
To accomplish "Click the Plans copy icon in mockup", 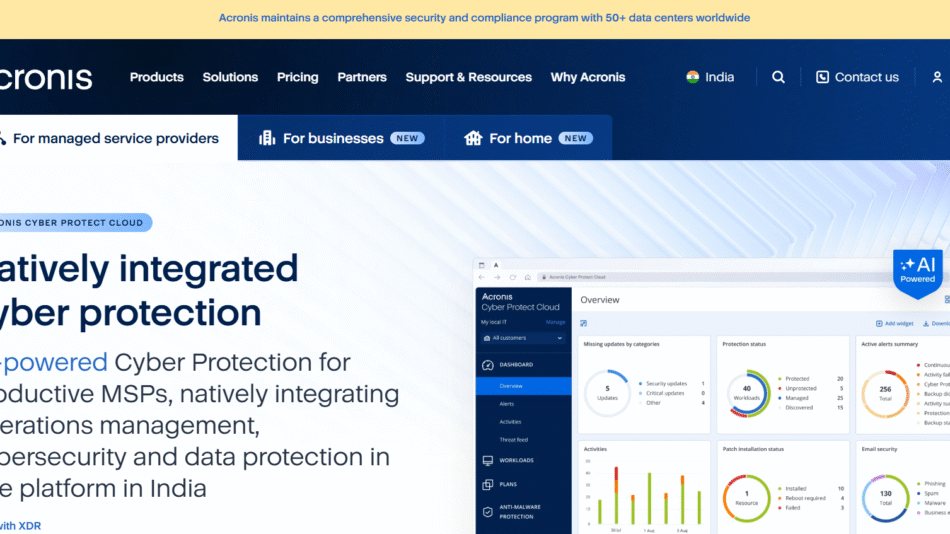I will point(488,484).
